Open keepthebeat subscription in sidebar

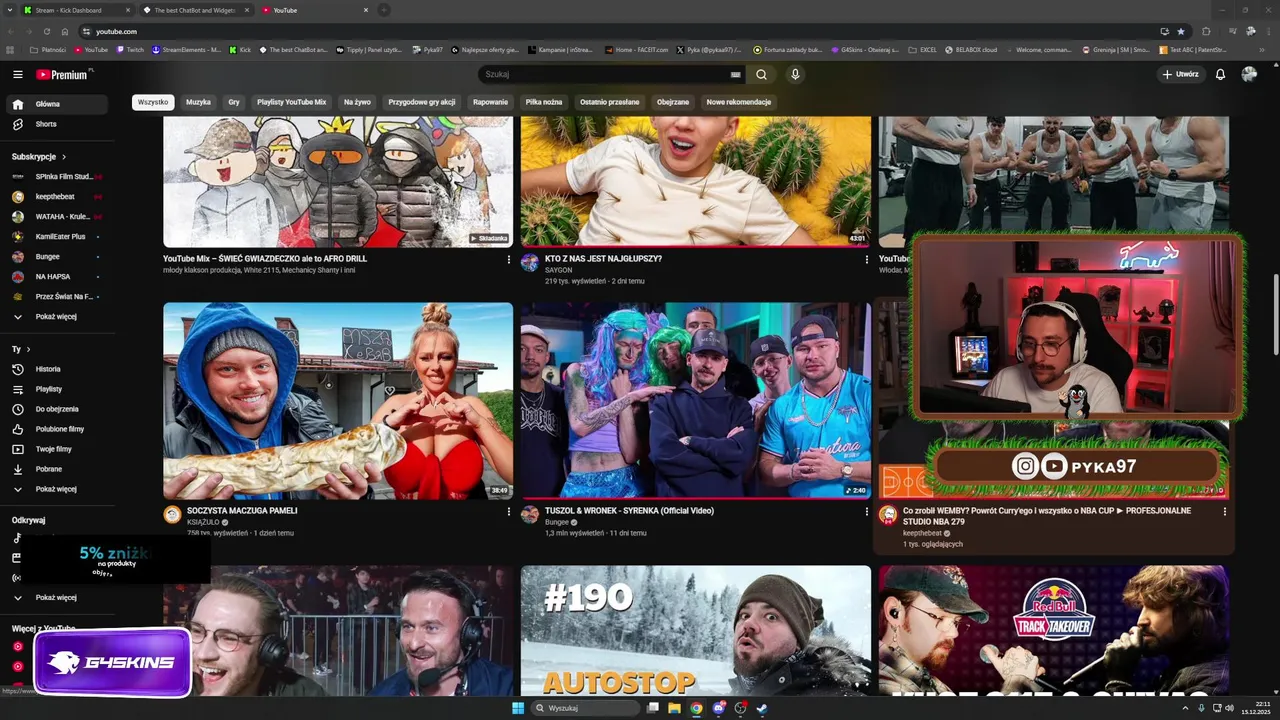[58, 197]
